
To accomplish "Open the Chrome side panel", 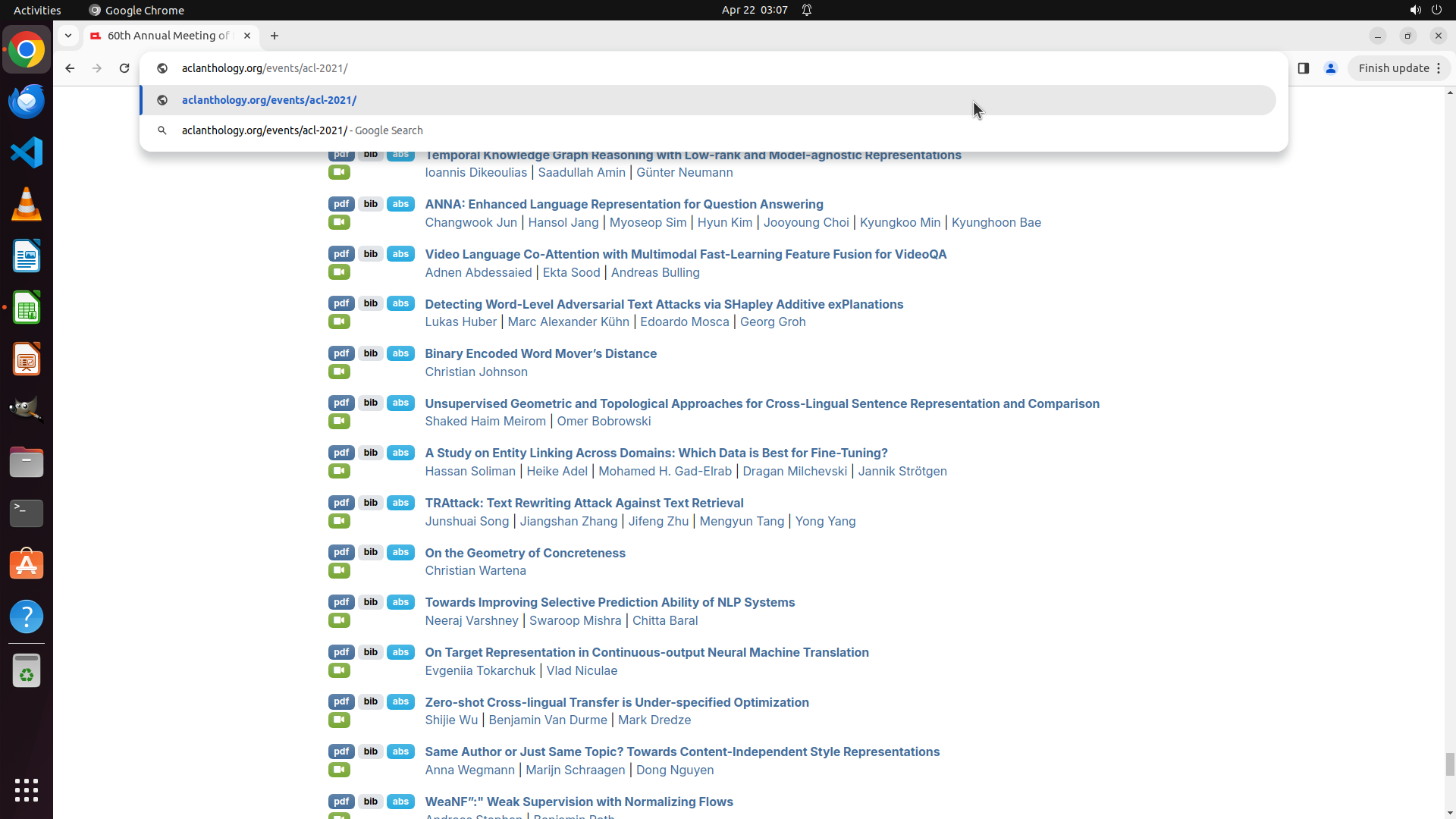I will [1304, 68].
